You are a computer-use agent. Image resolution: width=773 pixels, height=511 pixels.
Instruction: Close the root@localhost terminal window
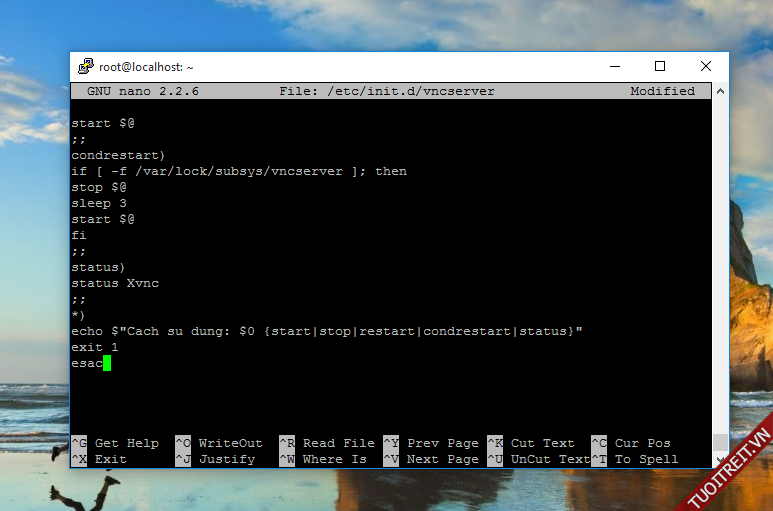point(706,66)
